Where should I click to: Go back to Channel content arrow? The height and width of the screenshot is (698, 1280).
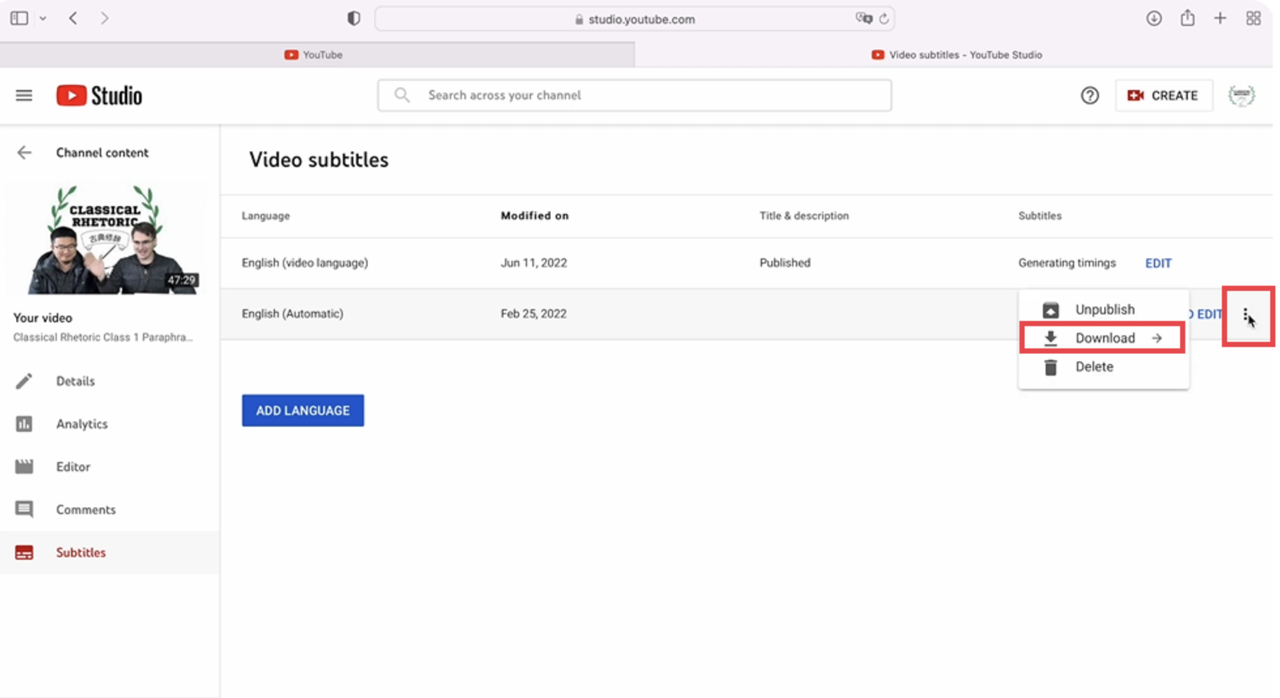(x=24, y=153)
